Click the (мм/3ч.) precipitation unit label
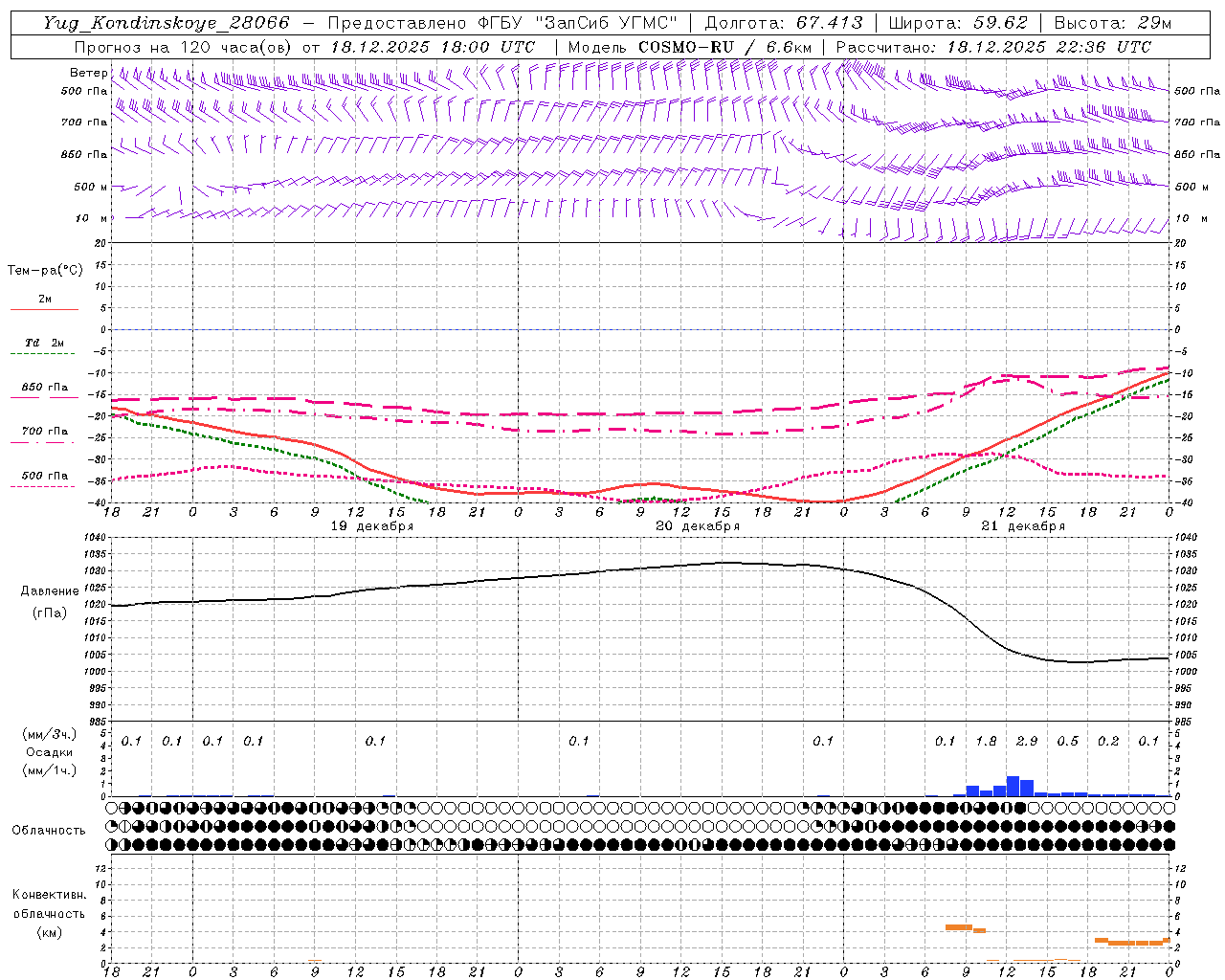Image resolution: width=1225 pixels, height=980 pixels. [x=49, y=733]
